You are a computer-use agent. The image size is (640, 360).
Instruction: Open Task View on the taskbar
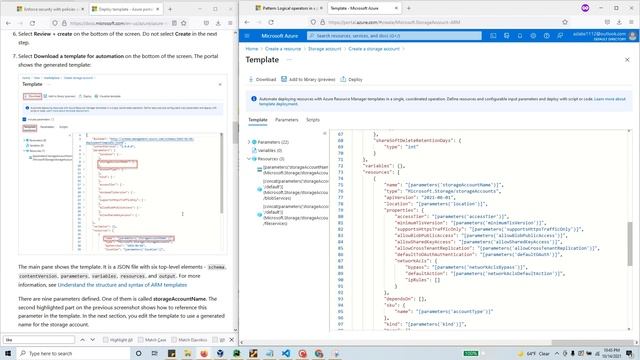[154, 353]
